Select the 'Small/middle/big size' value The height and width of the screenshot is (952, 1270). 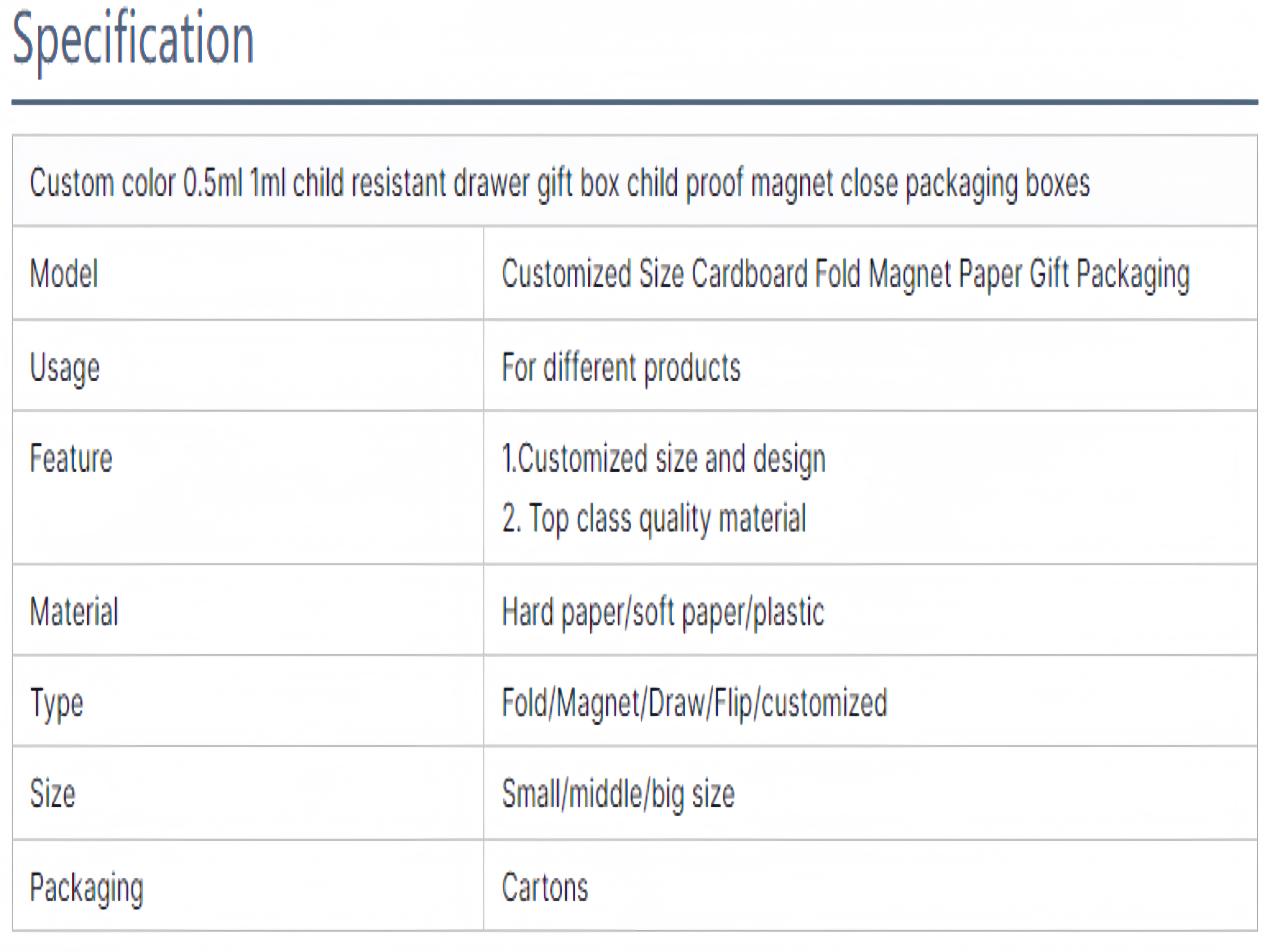[x=618, y=794]
